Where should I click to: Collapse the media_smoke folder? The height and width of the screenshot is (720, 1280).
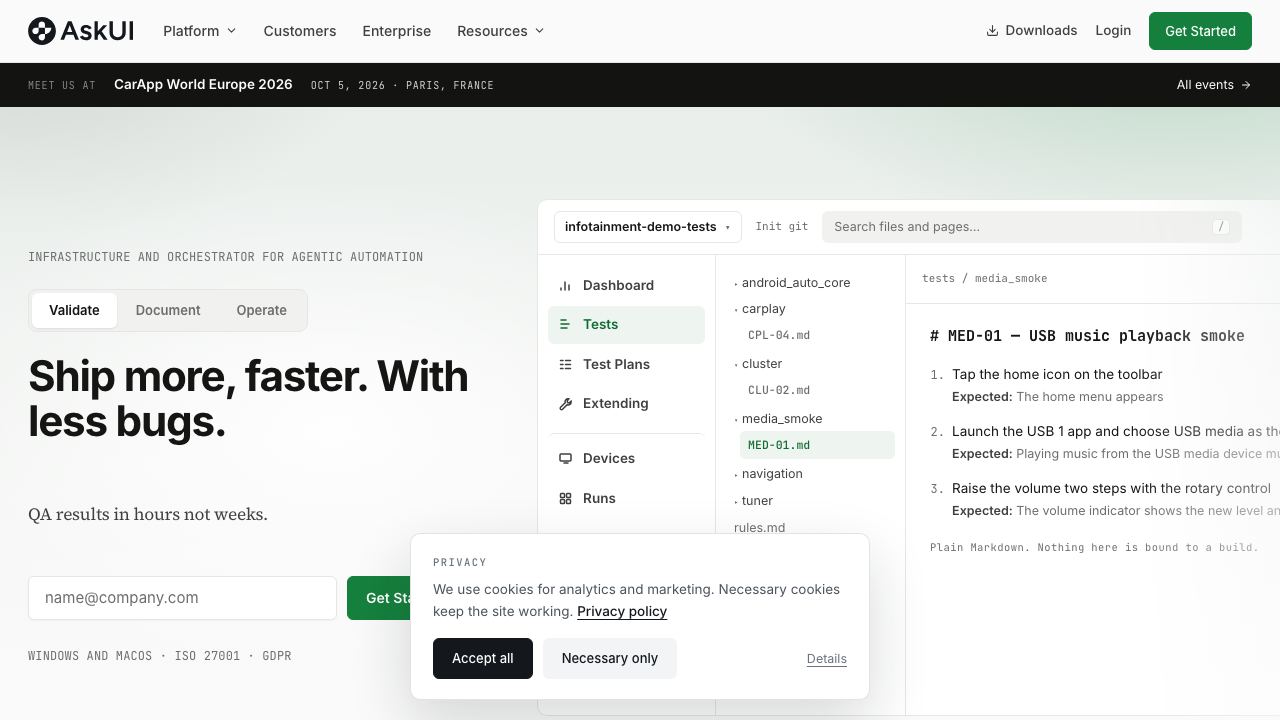[x=778, y=419]
